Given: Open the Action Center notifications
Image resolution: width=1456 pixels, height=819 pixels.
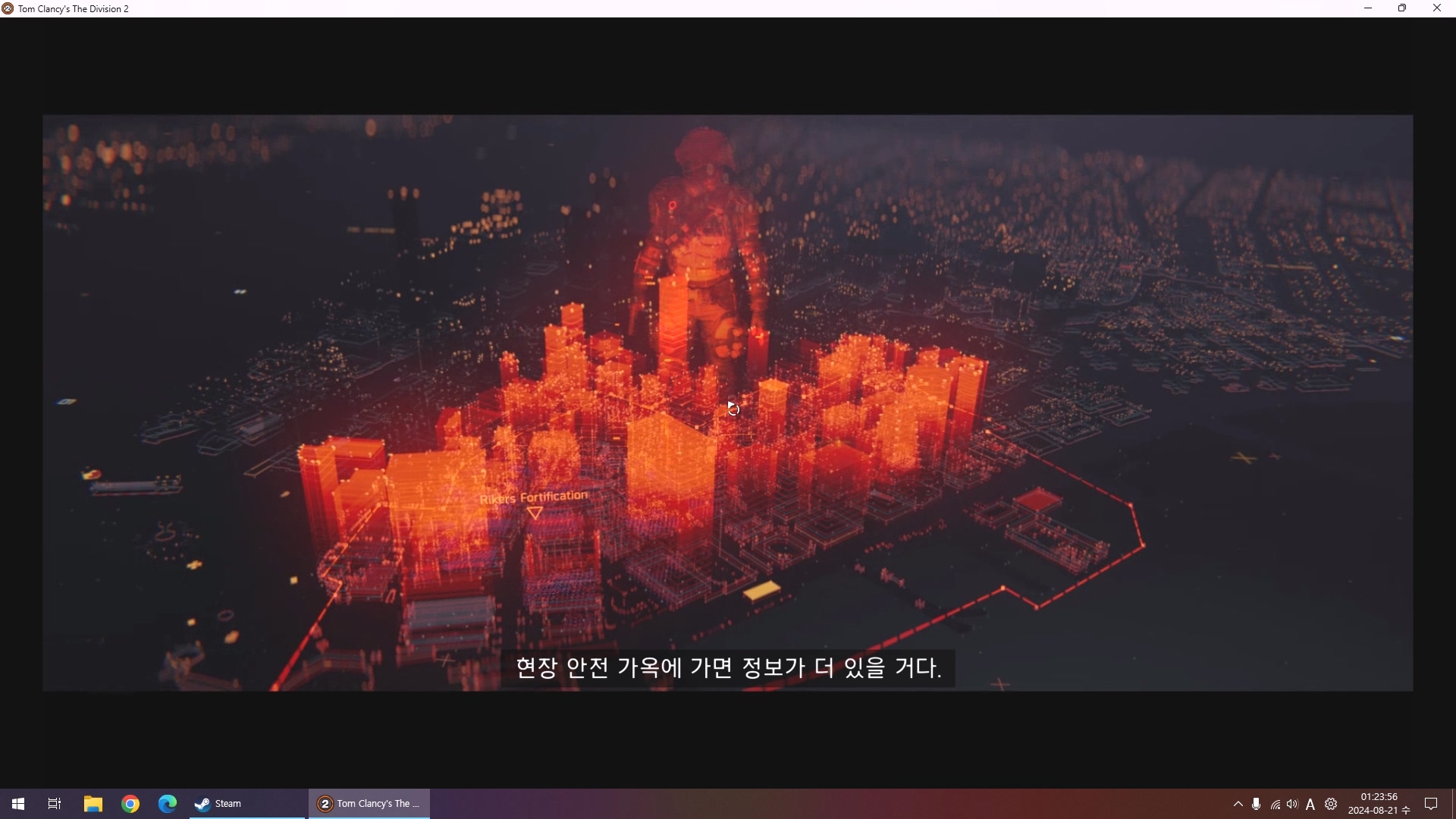Looking at the screenshot, I should coord(1431,804).
